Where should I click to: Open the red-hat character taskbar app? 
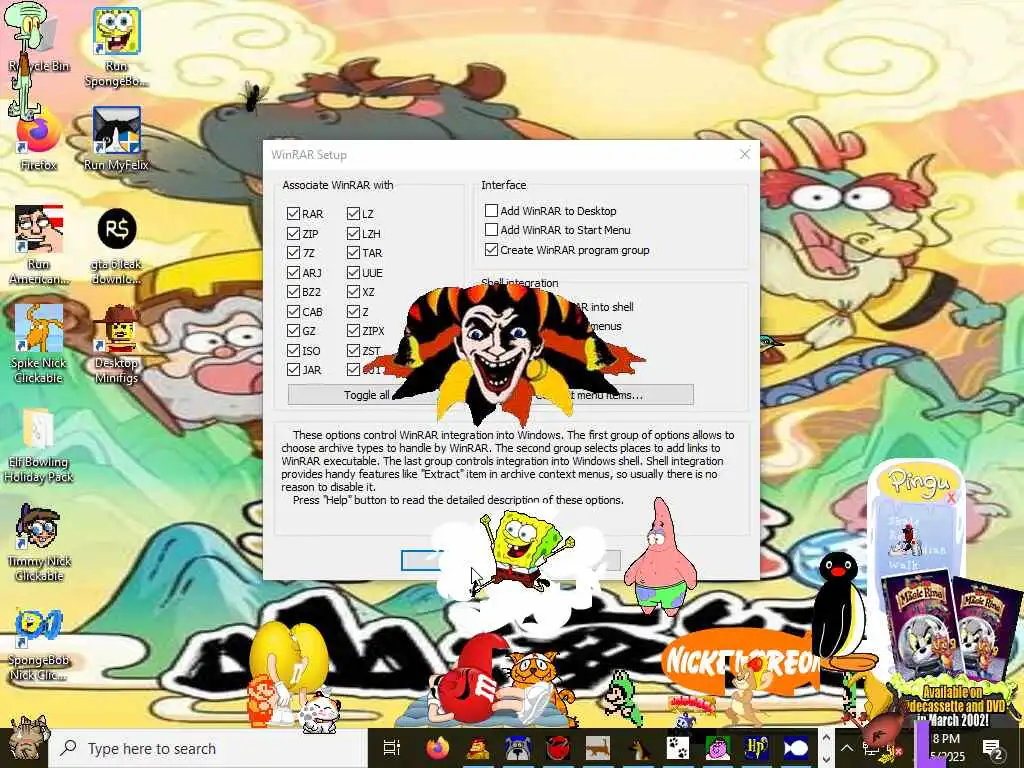tap(478, 748)
